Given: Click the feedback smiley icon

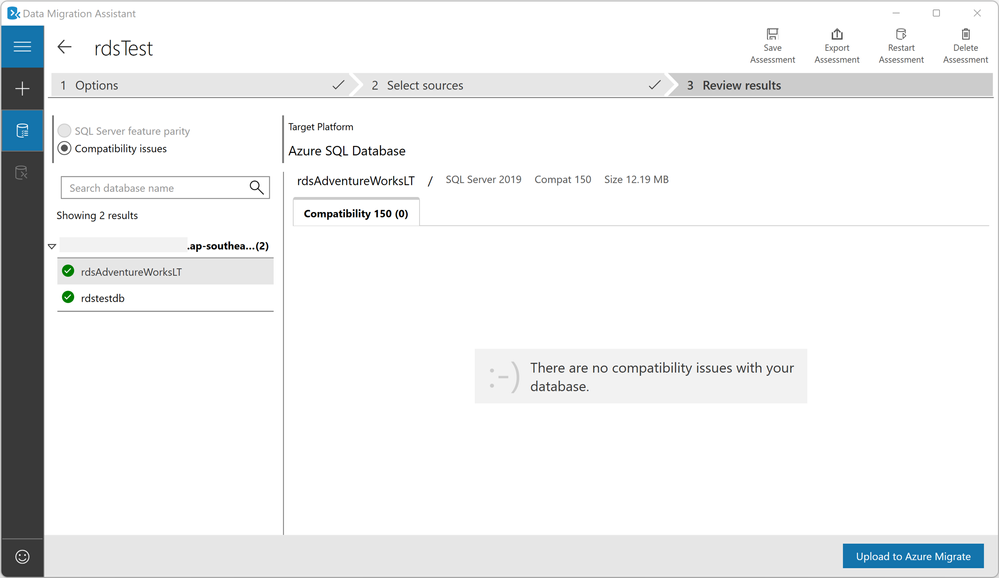Looking at the screenshot, I should 22,557.
